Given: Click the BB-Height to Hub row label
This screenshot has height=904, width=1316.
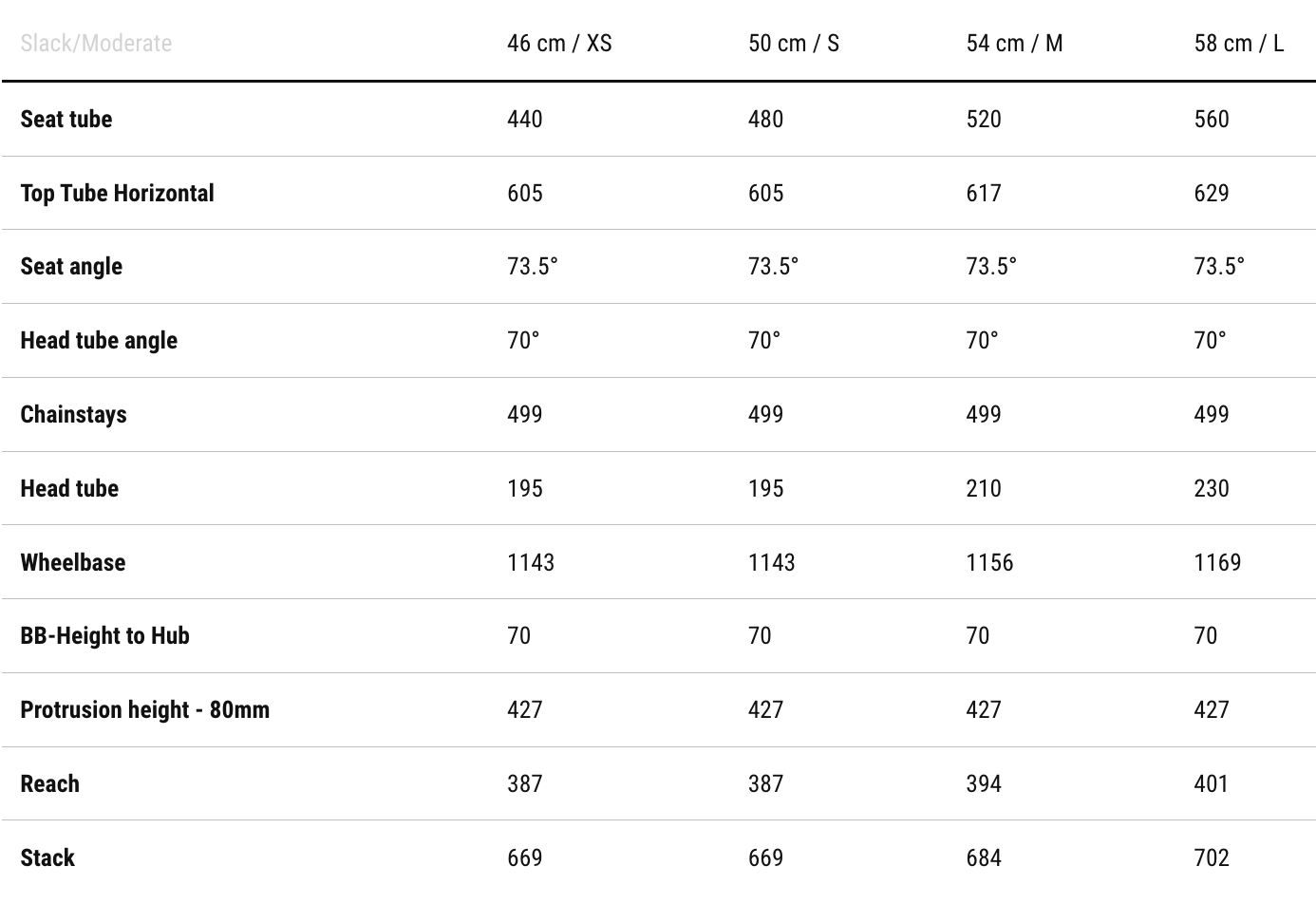Looking at the screenshot, I should [x=104, y=636].
